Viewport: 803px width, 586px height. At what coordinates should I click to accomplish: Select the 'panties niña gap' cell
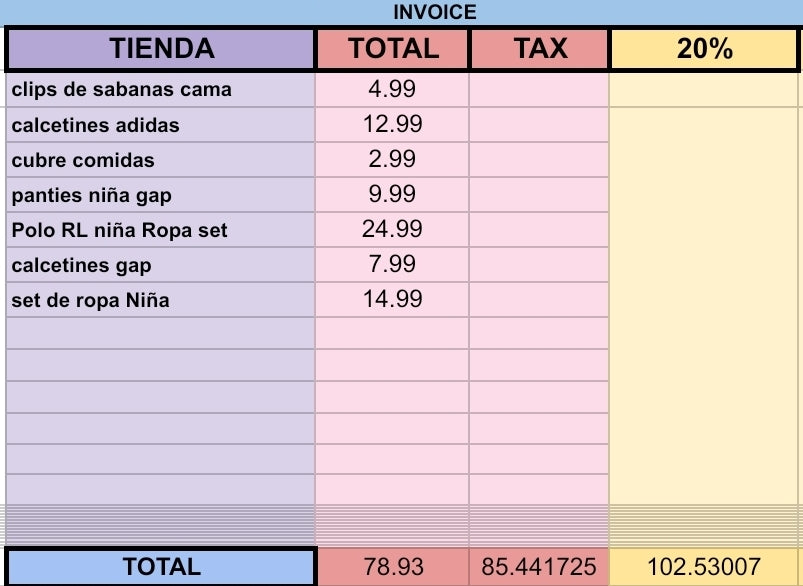pos(160,195)
